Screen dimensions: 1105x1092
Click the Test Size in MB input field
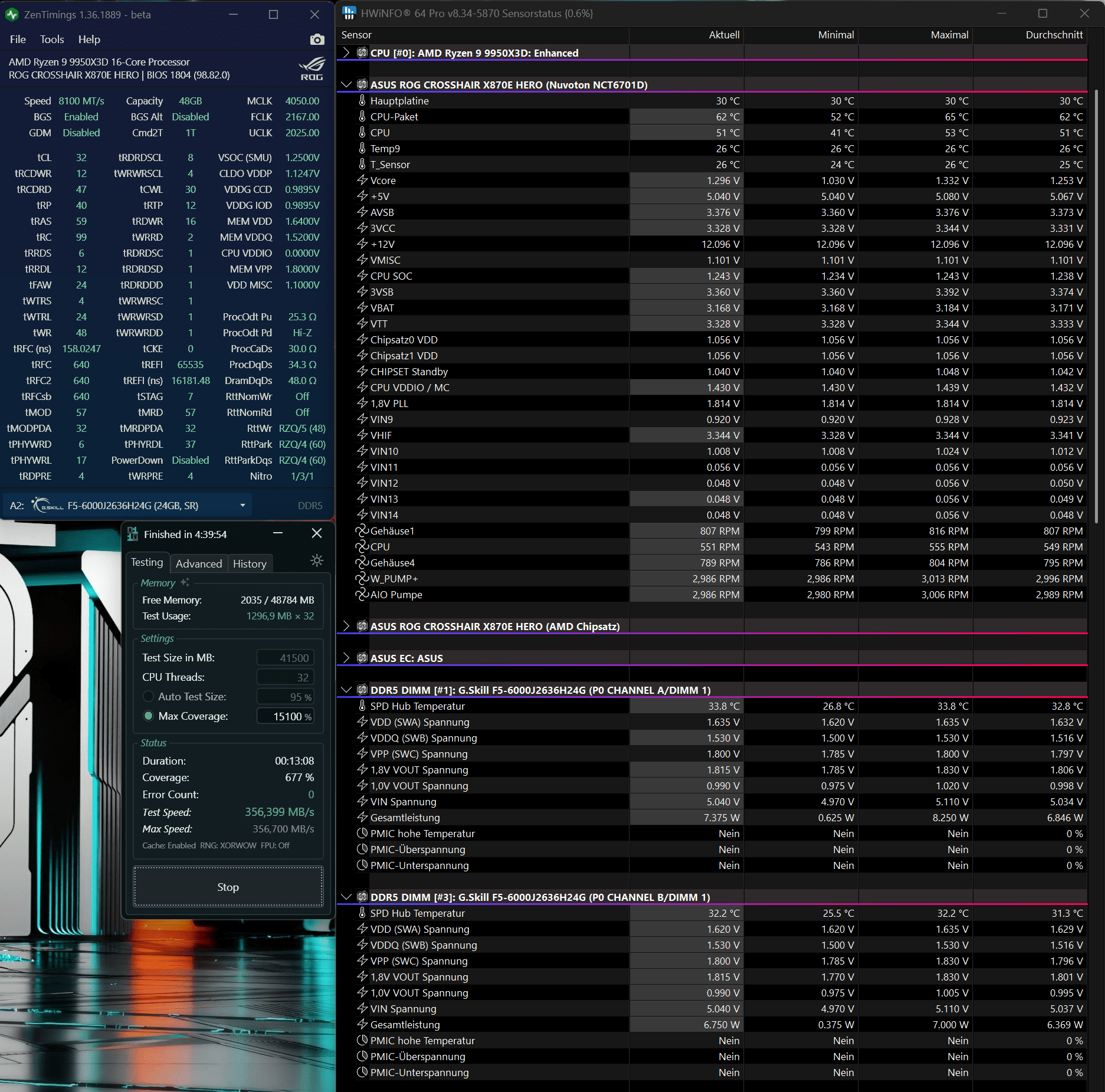tap(285, 657)
